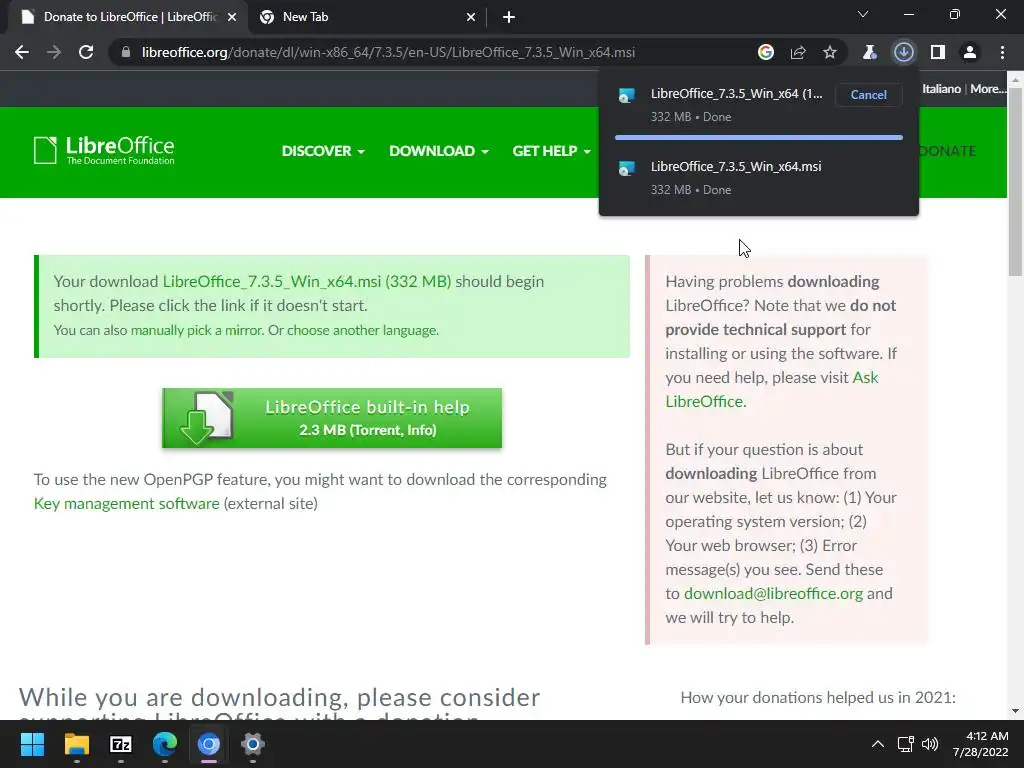Open Windows Start menu
Viewport: 1024px width, 768px height.
[32, 744]
